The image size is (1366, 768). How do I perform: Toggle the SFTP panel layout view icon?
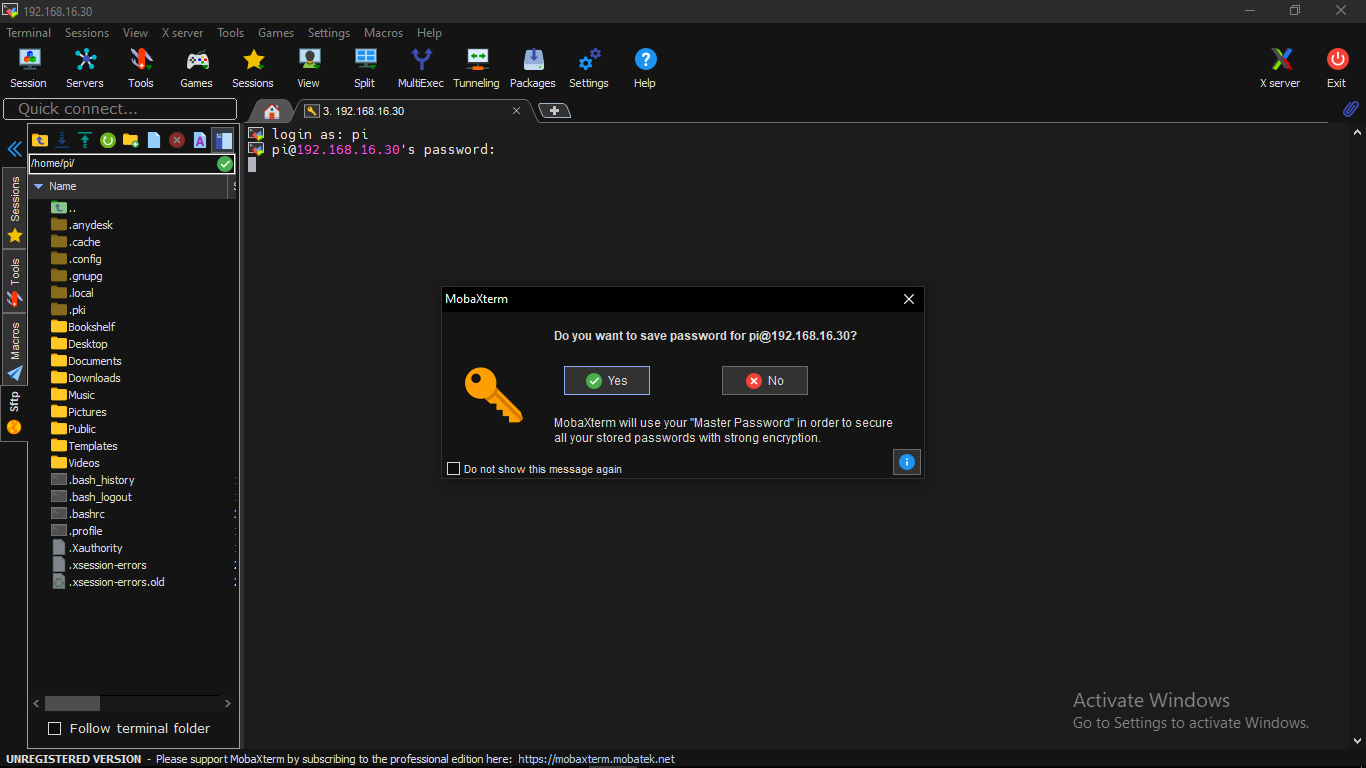pos(223,140)
